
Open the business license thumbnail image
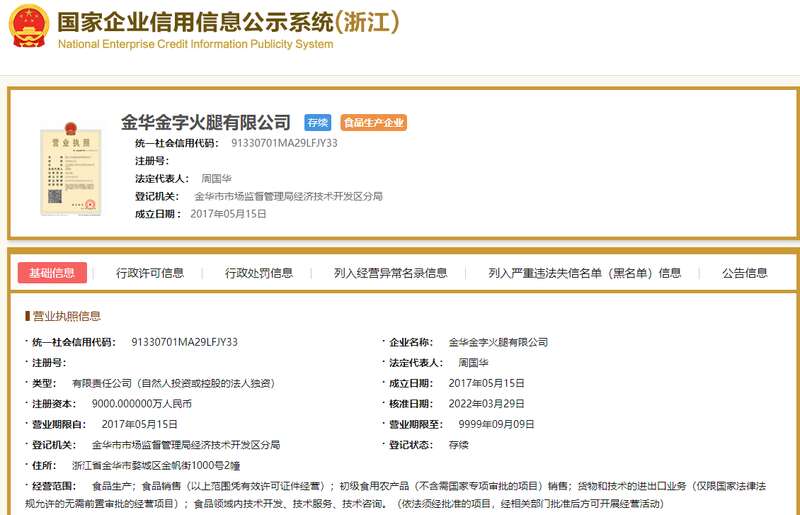pyautogui.click(x=71, y=169)
